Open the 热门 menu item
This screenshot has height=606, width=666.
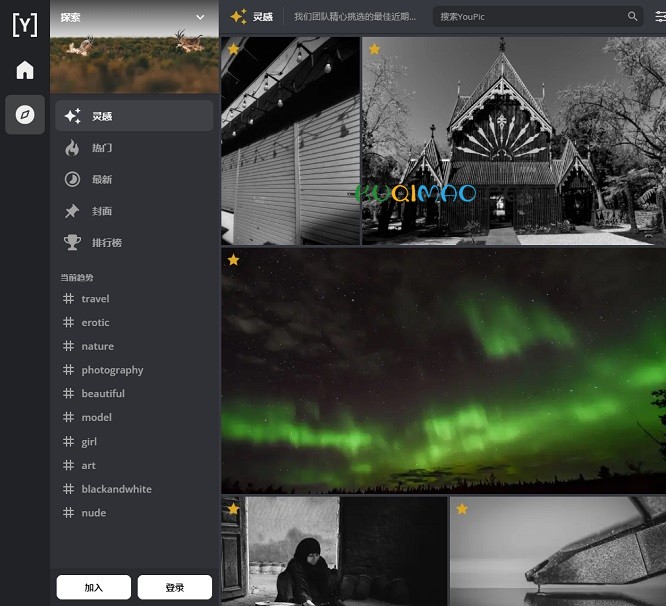coord(134,148)
